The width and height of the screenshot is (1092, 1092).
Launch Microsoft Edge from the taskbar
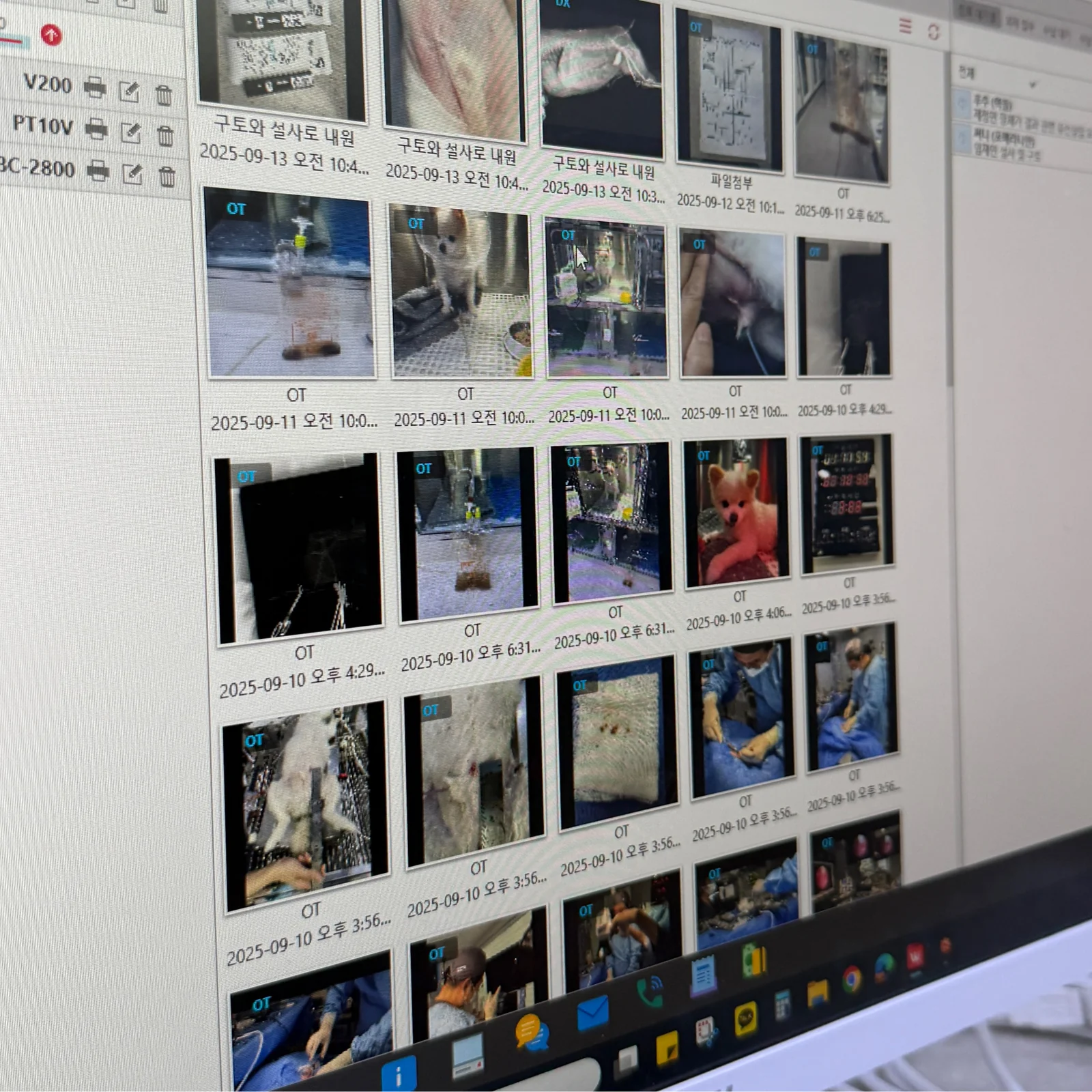[x=885, y=968]
